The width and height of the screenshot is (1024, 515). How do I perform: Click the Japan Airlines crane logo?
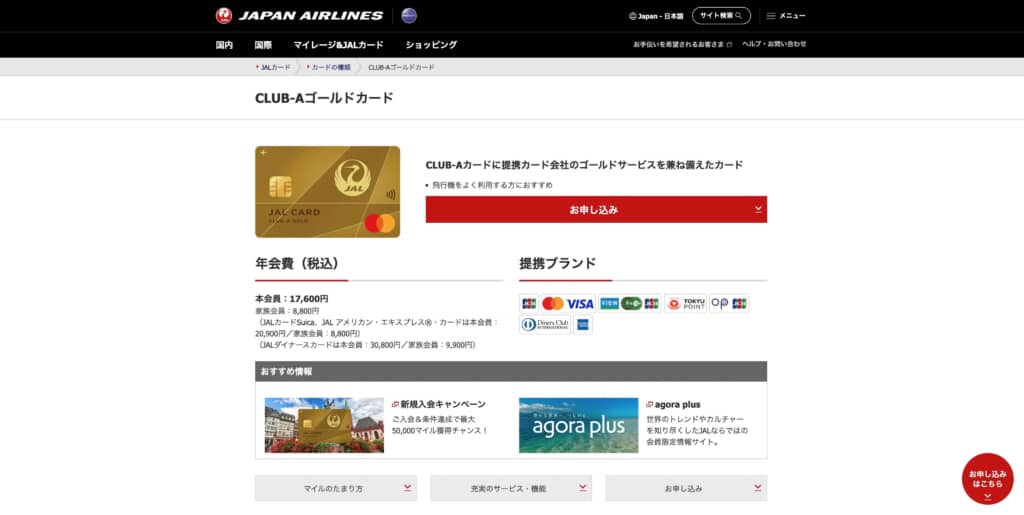click(x=224, y=15)
